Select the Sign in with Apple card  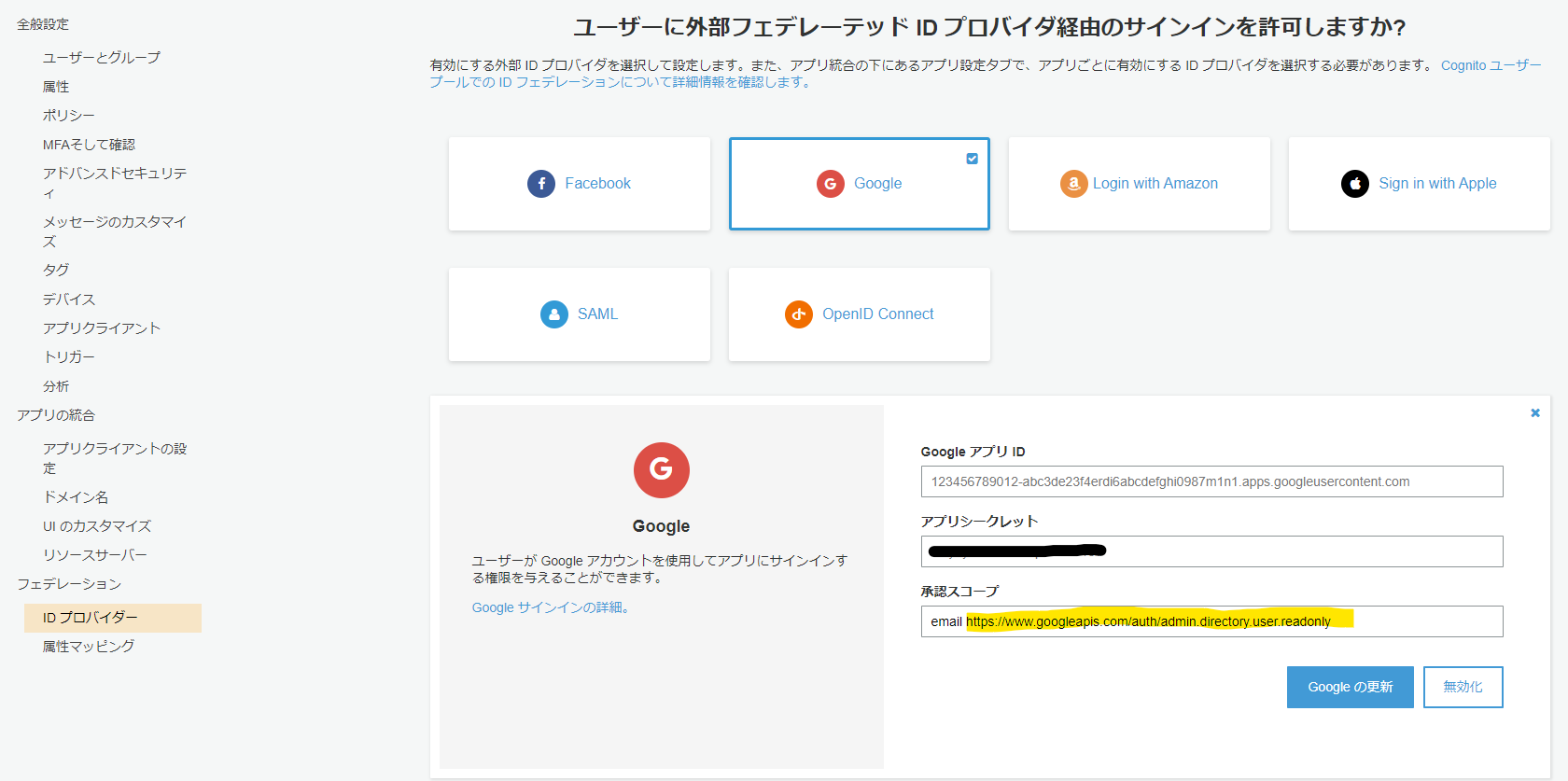click(x=1420, y=184)
